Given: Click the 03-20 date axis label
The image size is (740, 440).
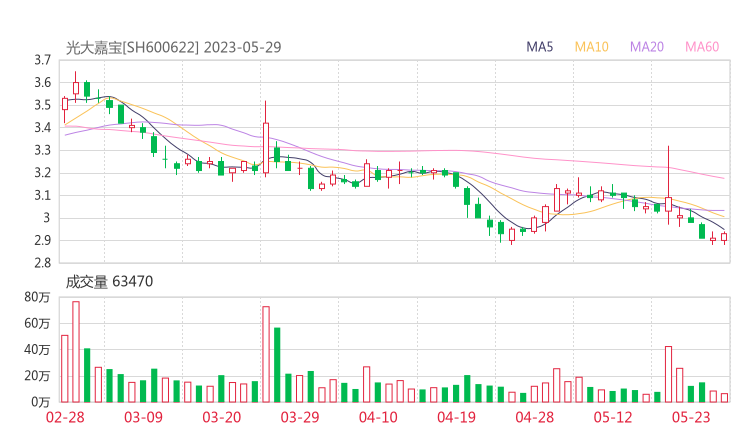Looking at the screenshot, I should pos(222,417).
